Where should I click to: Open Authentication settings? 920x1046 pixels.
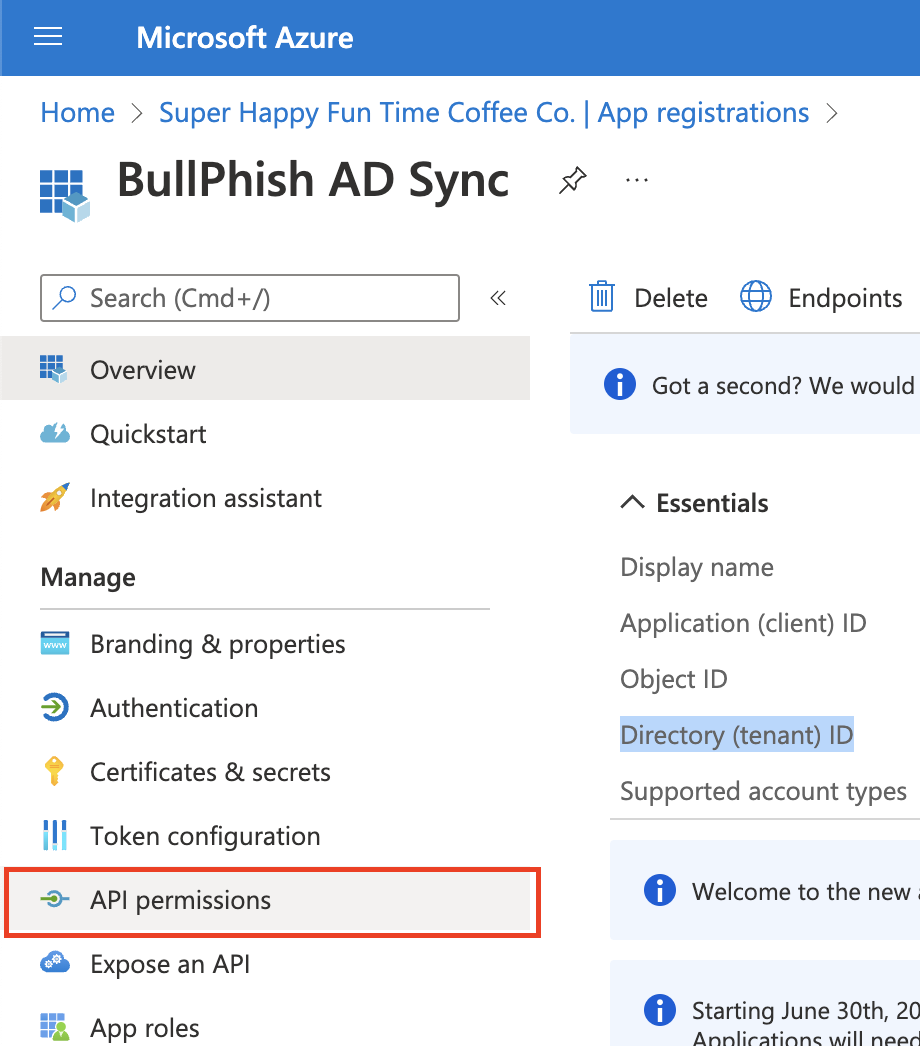pos(266,708)
